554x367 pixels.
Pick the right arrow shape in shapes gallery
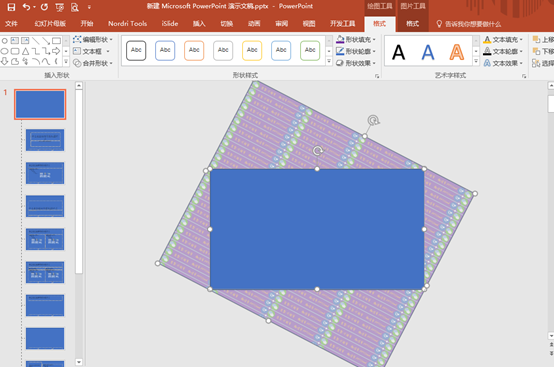pyautogui.click(x=56, y=51)
